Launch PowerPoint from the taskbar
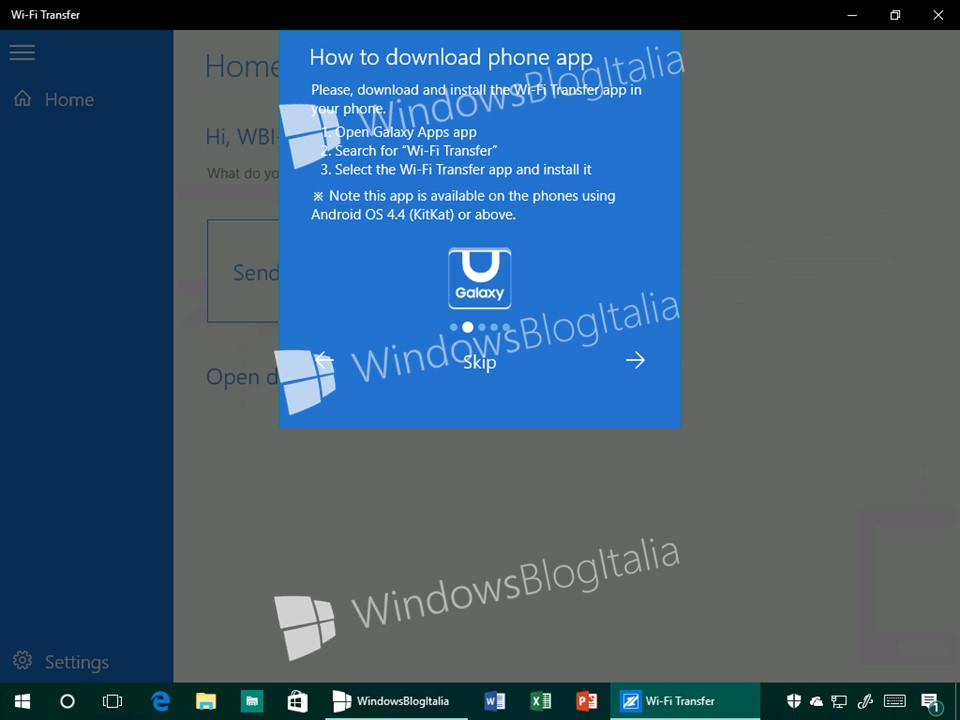Viewport: 960px width, 720px height. (x=587, y=701)
